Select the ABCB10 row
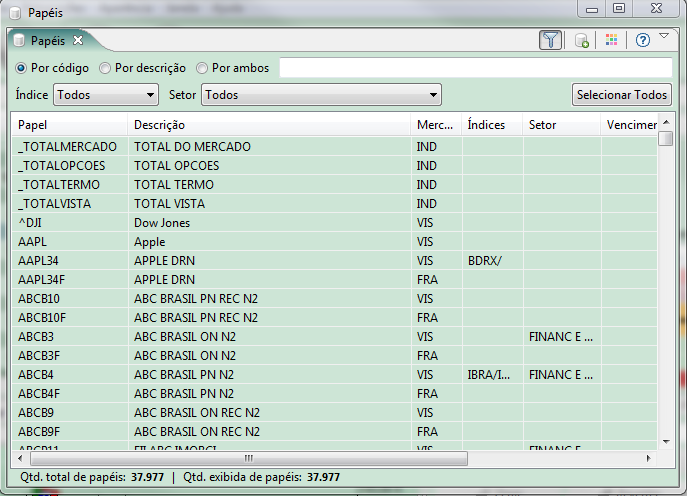Screen dimensions: 687x496 point(334,298)
